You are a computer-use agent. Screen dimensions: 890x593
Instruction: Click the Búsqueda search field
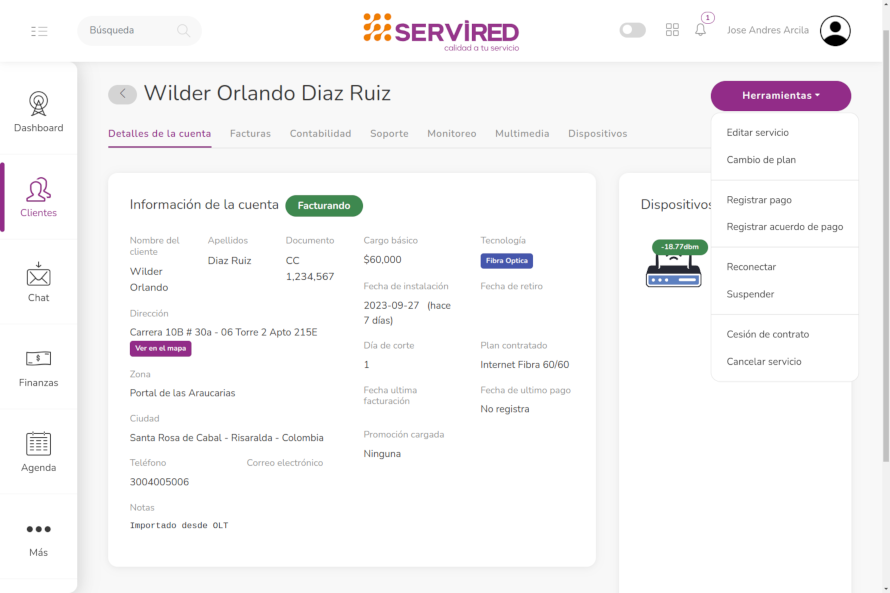pyautogui.click(x=130, y=31)
